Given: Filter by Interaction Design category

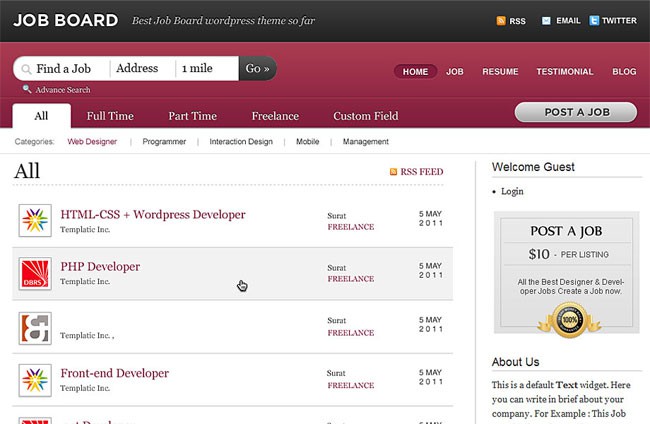Looking at the screenshot, I should pyautogui.click(x=241, y=142).
